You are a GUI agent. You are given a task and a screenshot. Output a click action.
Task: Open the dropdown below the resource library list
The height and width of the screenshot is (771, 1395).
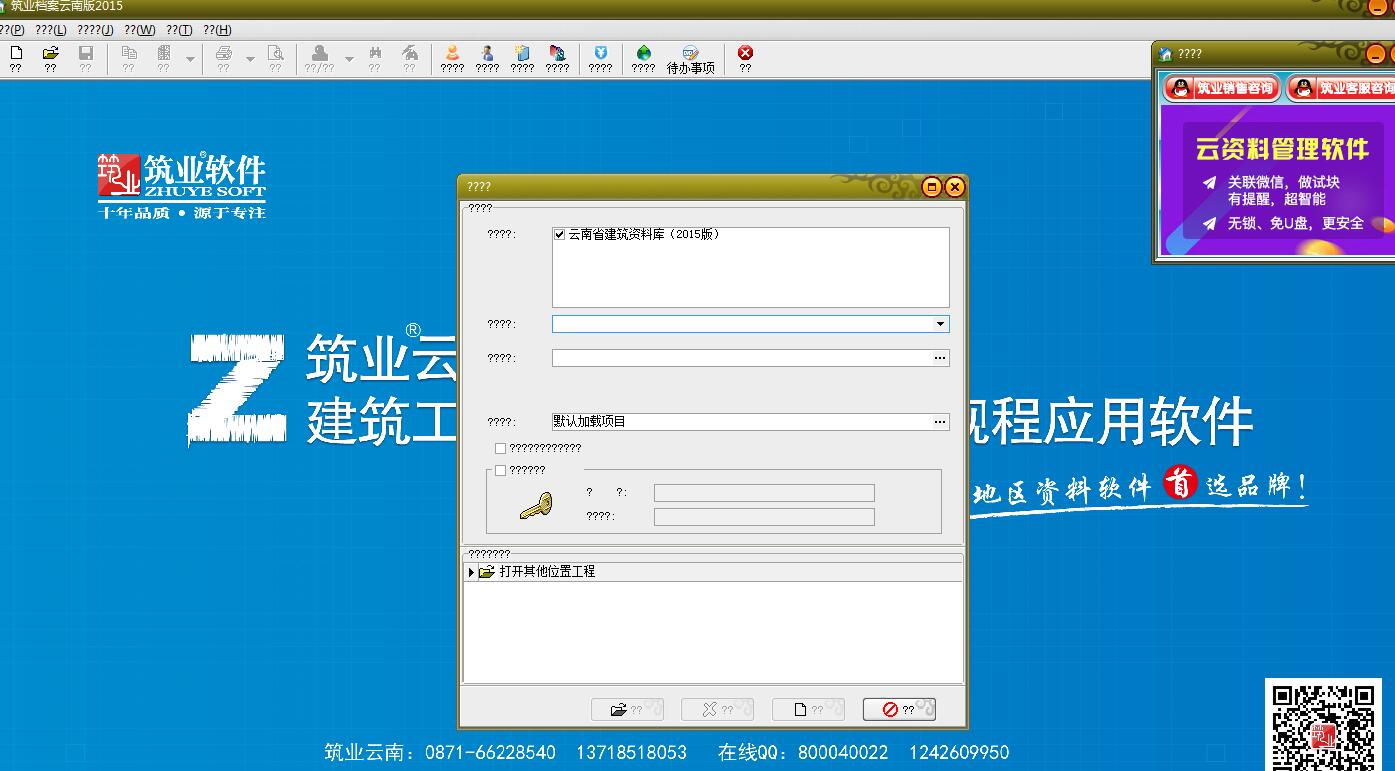(x=939, y=323)
